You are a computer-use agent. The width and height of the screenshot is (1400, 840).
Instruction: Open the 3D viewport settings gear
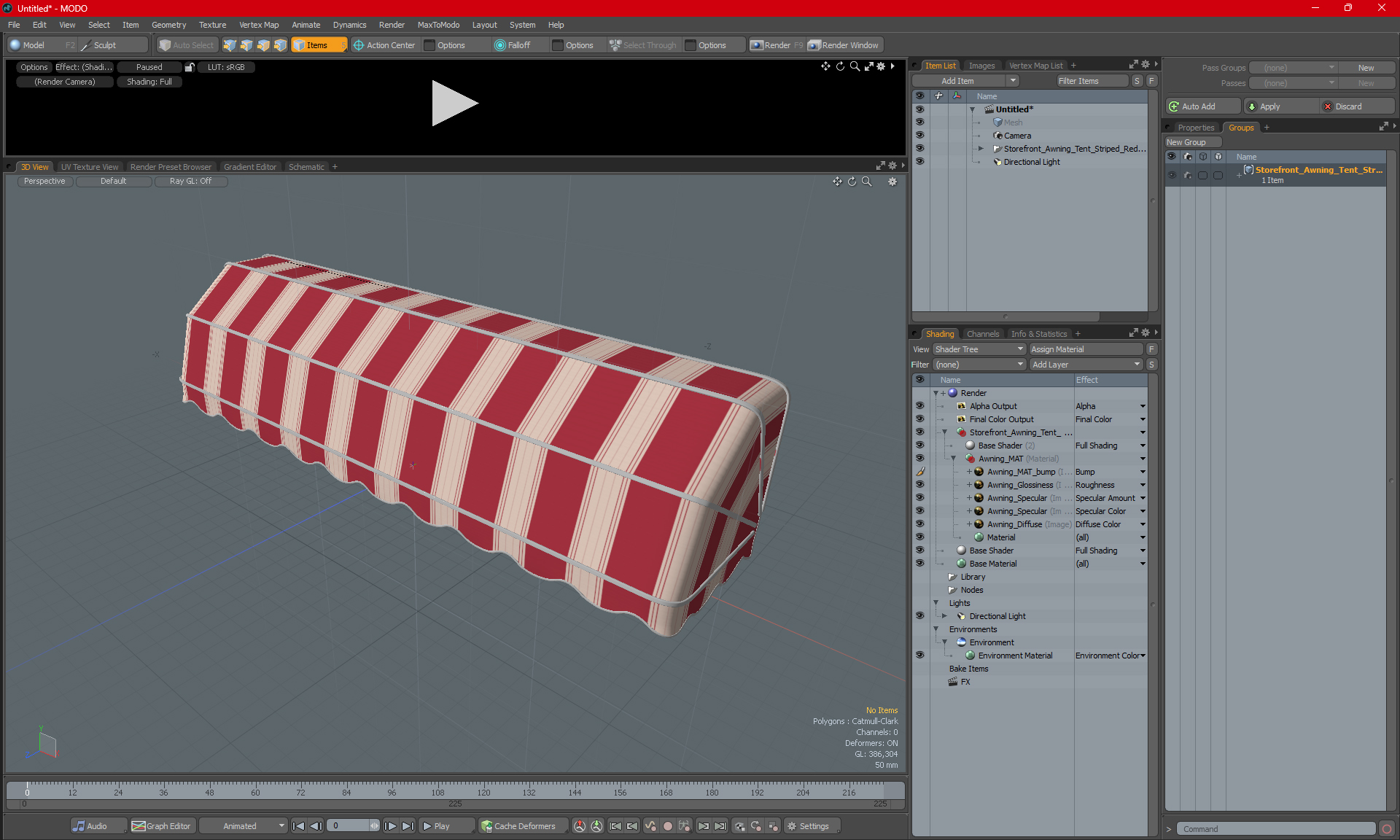pyautogui.click(x=892, y=182)
